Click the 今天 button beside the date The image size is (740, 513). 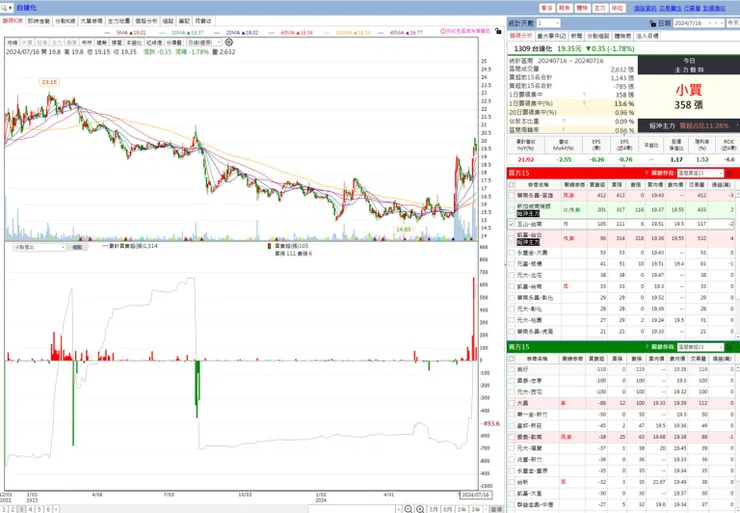(733, 23)
